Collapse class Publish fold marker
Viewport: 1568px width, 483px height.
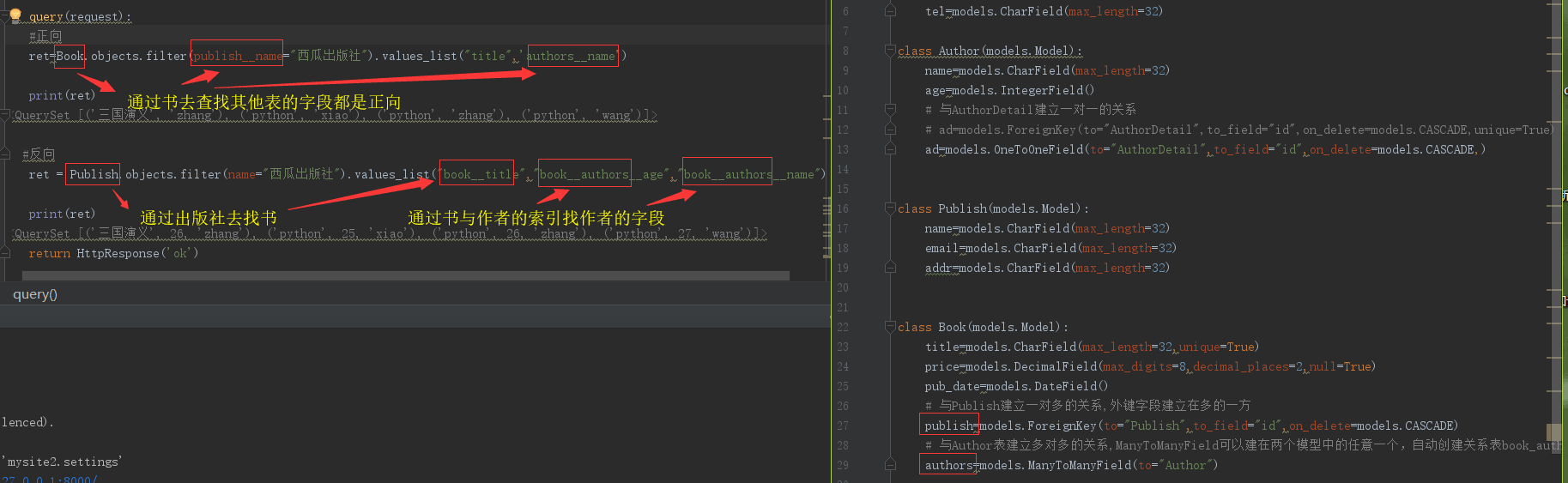click(890, 208)
